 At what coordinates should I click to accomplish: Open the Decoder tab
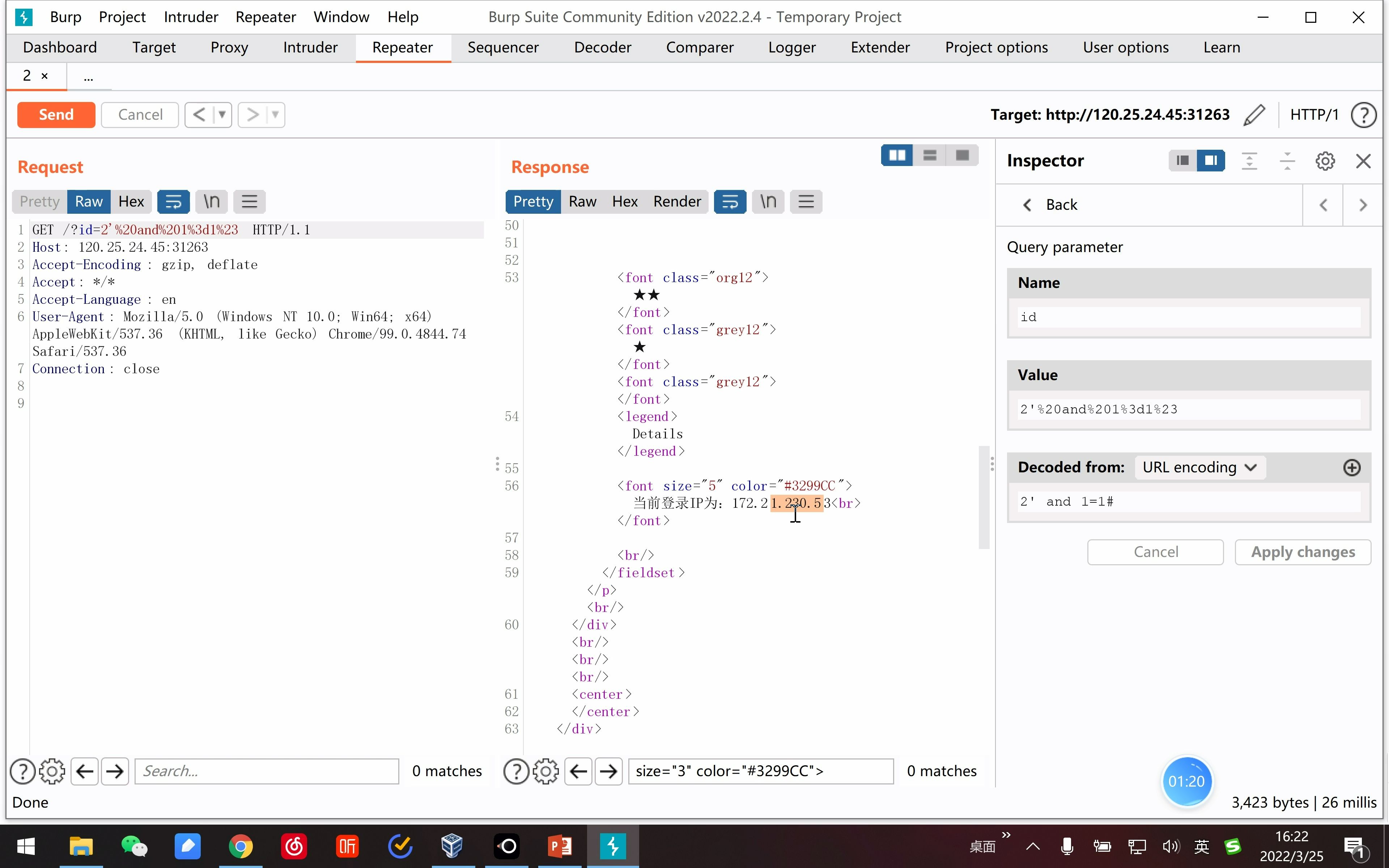tap(602, 48)
